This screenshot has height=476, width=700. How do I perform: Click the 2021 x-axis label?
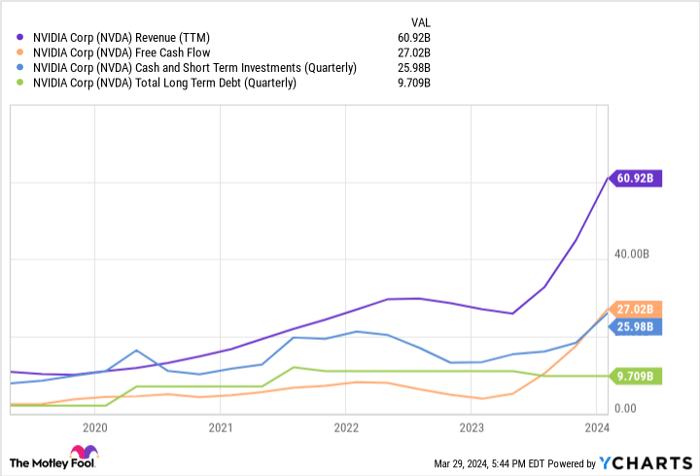click(x=221, y=428)
